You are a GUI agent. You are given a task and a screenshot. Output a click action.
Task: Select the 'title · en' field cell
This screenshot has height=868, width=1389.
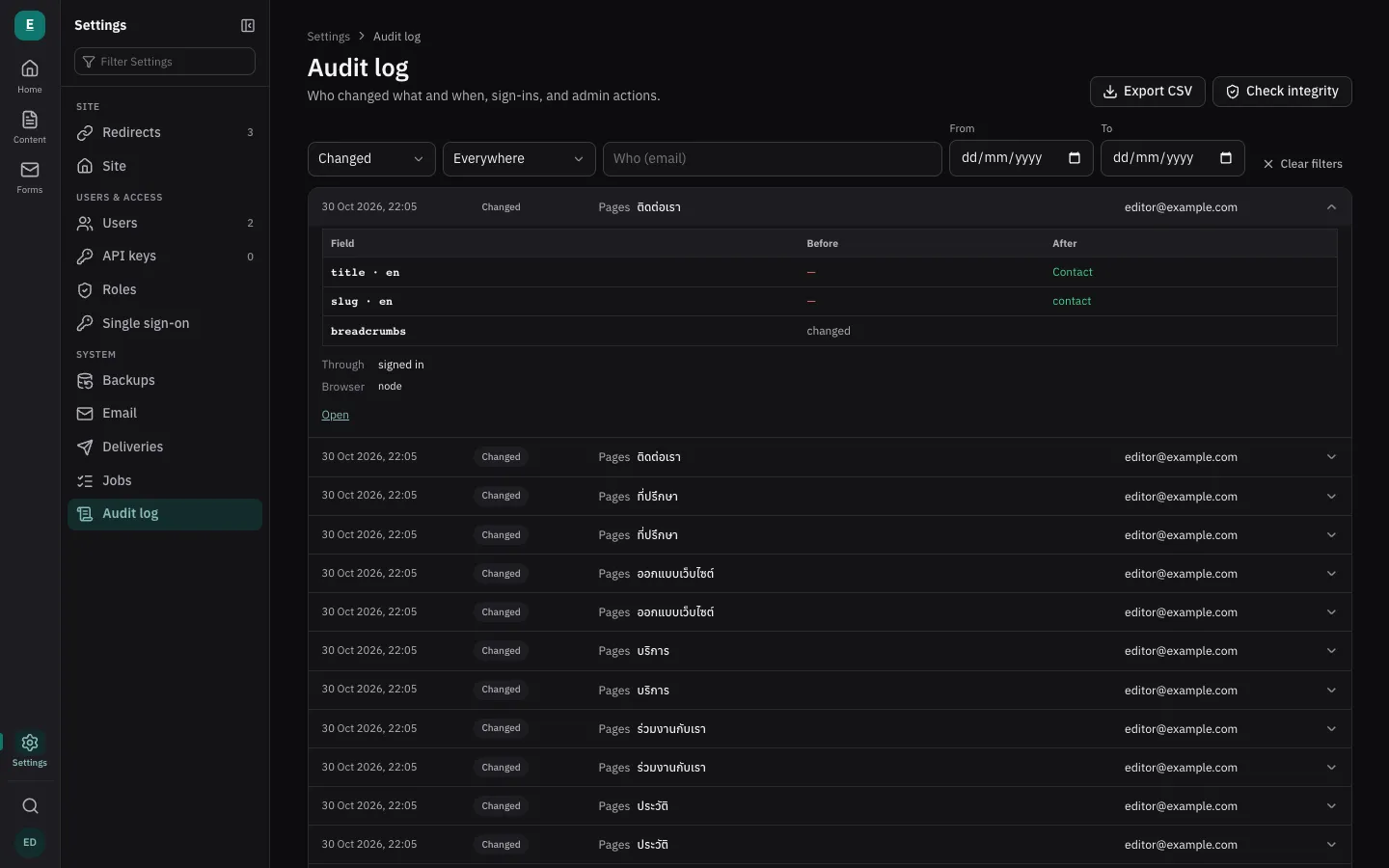click(365, 273)
